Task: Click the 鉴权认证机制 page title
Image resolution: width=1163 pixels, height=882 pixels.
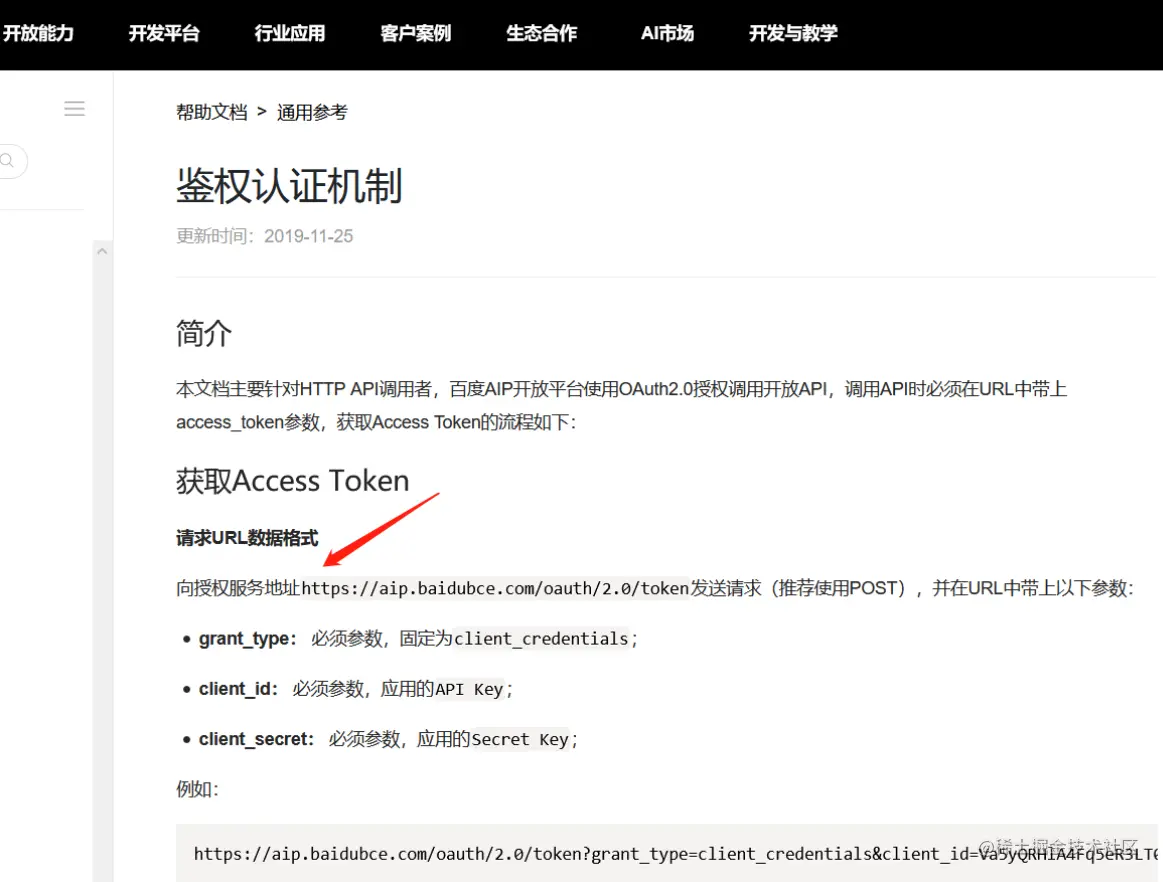Action: (288, 186)
